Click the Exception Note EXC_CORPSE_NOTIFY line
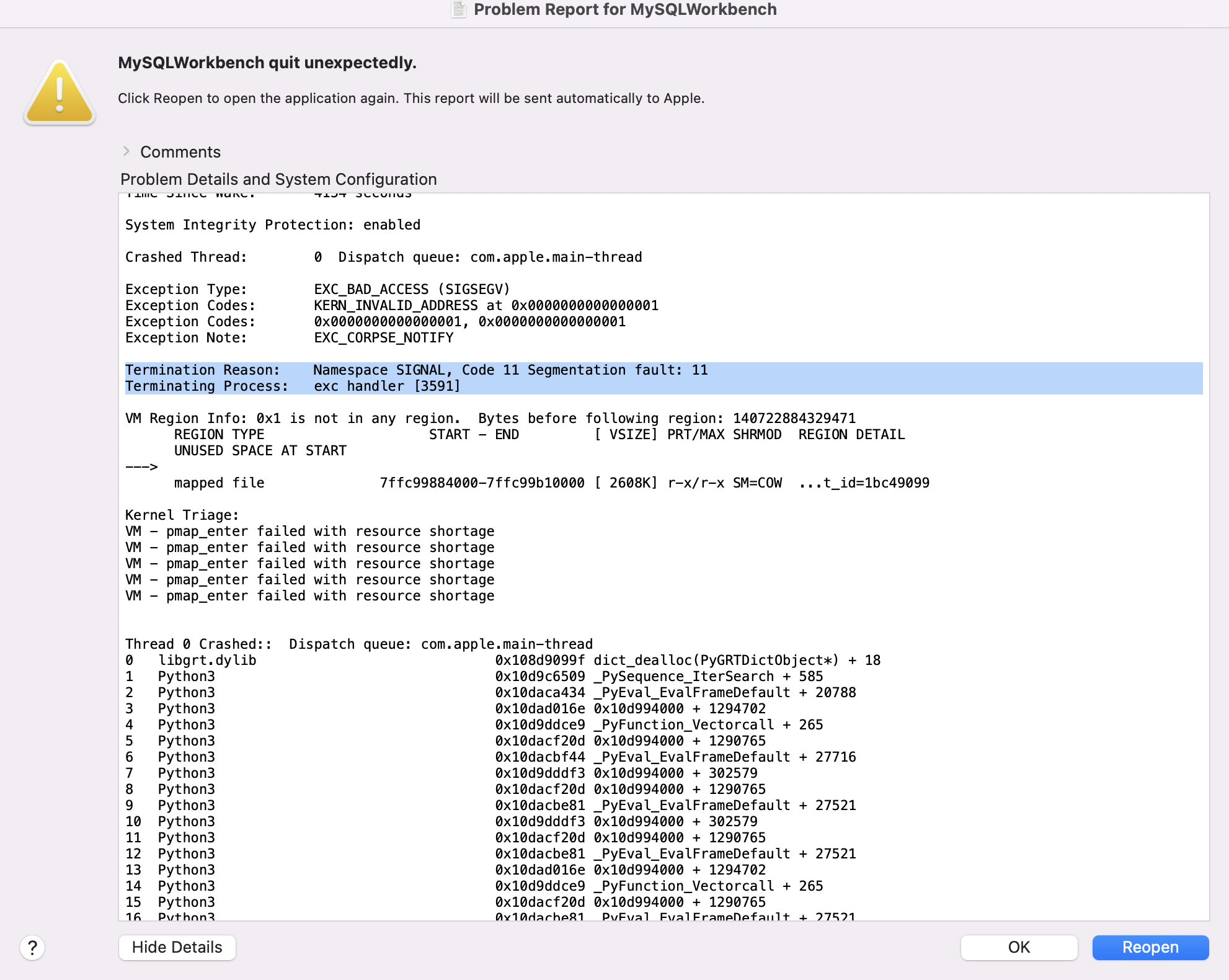 (289, 338)
